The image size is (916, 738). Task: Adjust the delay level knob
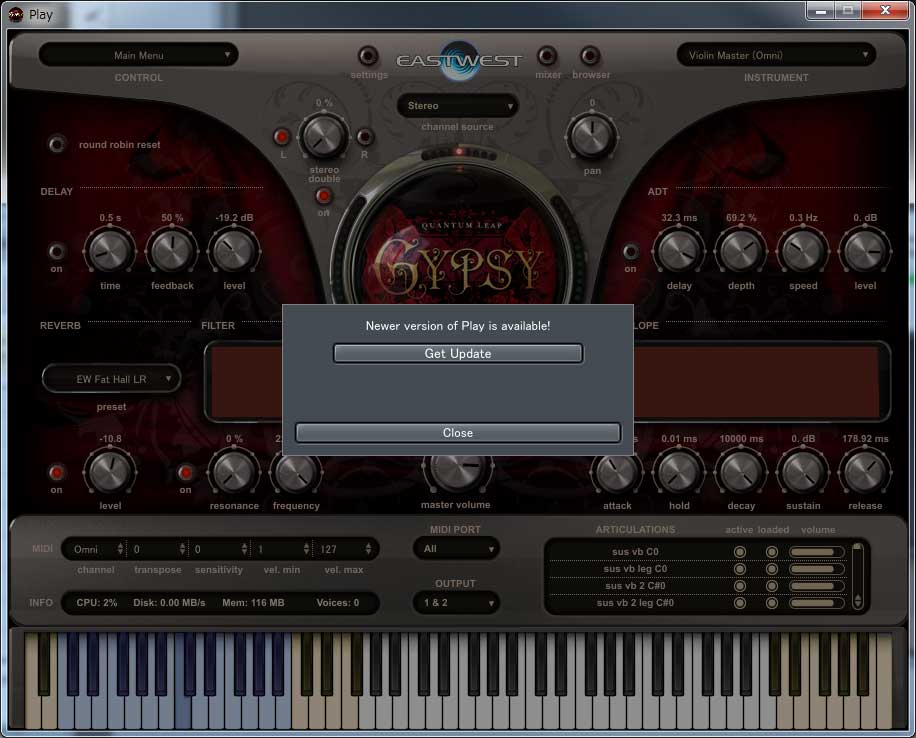(234, 251)
